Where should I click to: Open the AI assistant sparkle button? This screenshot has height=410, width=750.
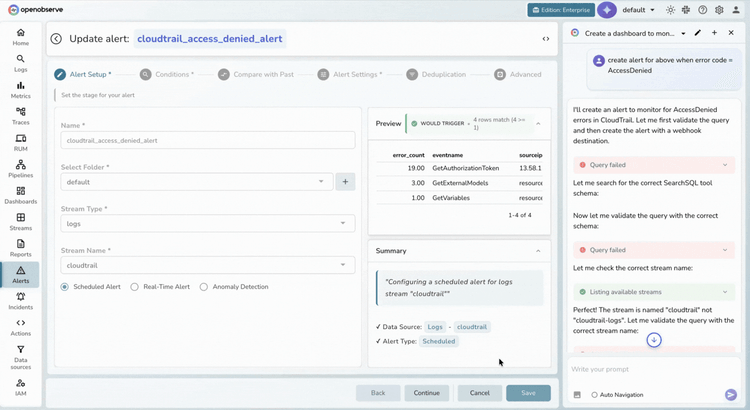coord(607,10)
